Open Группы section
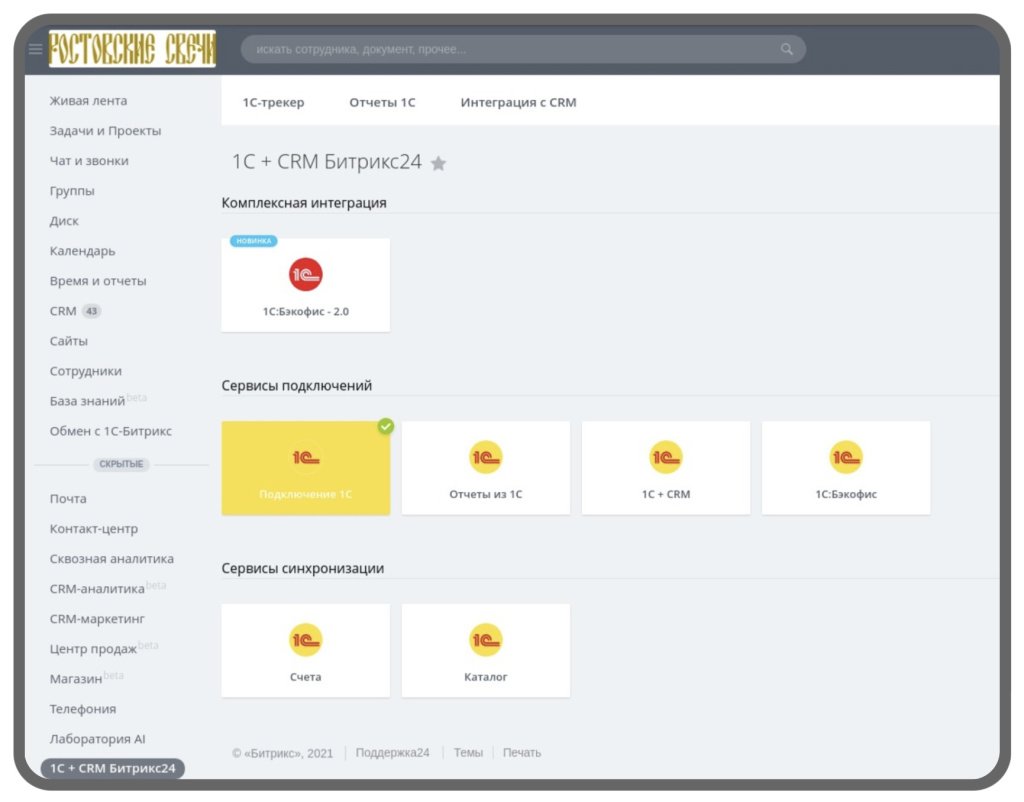The width and height of the screenshot is (1024, 802). (x=72, y=191)
